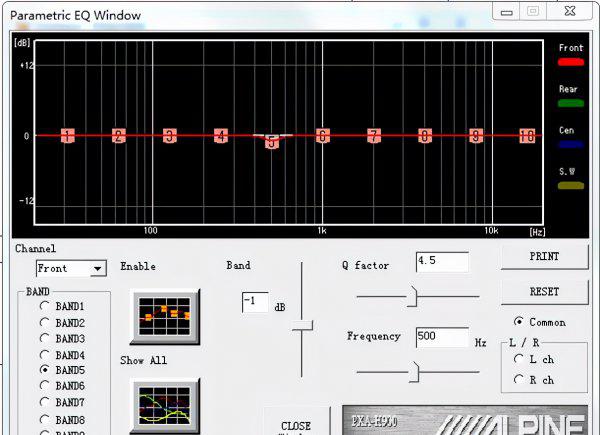
Task: Select the R ch radio button
Action: [x=518, y=378]
